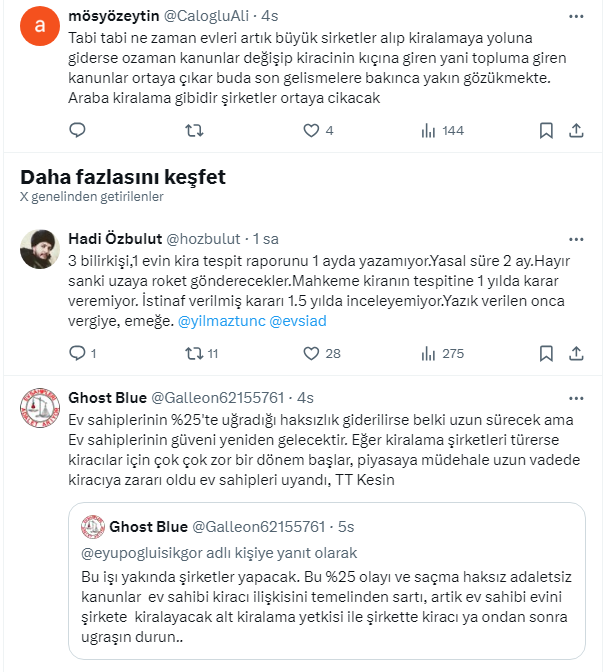Open reply icon on Hadi Özbulut's tweet
The height and width of the screenshot is (672, 609).
[x=78, y=353]
